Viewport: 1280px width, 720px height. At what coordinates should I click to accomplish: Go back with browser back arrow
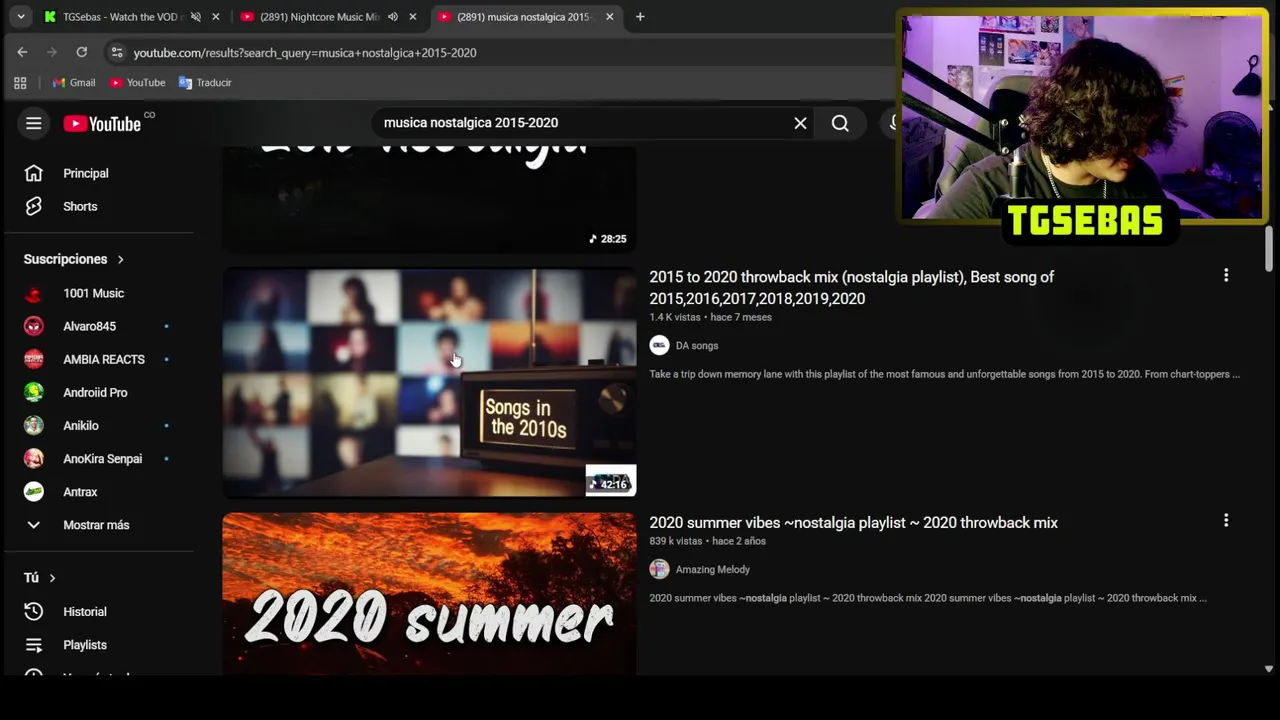[x=22, y=52]
